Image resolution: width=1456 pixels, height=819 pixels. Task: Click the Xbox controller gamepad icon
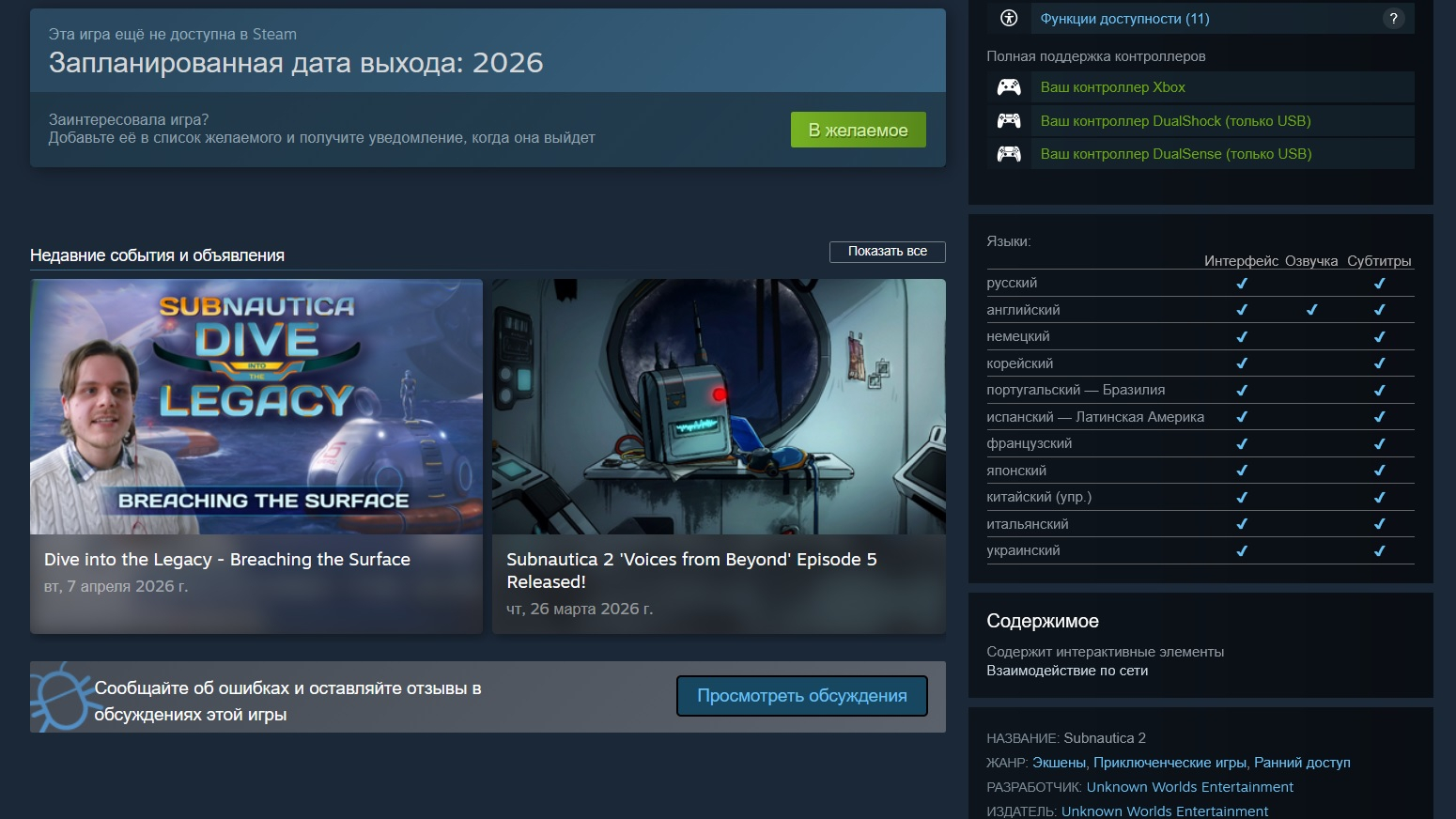(x=1009, y=87)
